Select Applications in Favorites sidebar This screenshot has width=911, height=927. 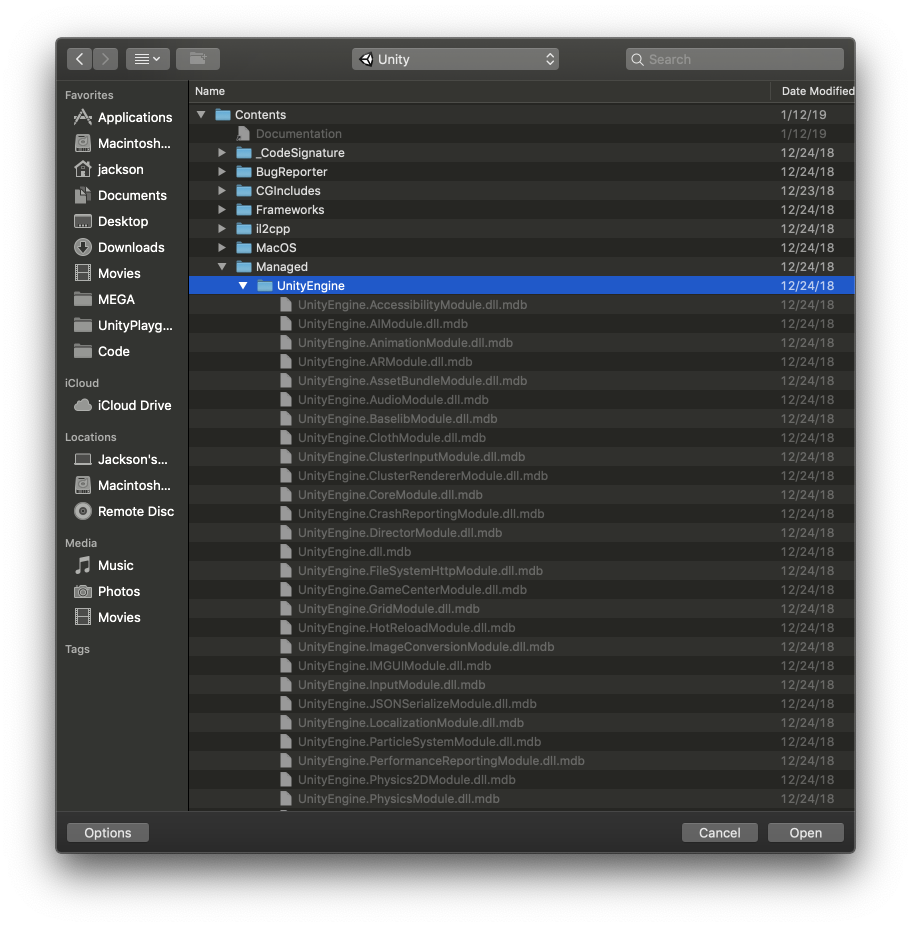124,117
